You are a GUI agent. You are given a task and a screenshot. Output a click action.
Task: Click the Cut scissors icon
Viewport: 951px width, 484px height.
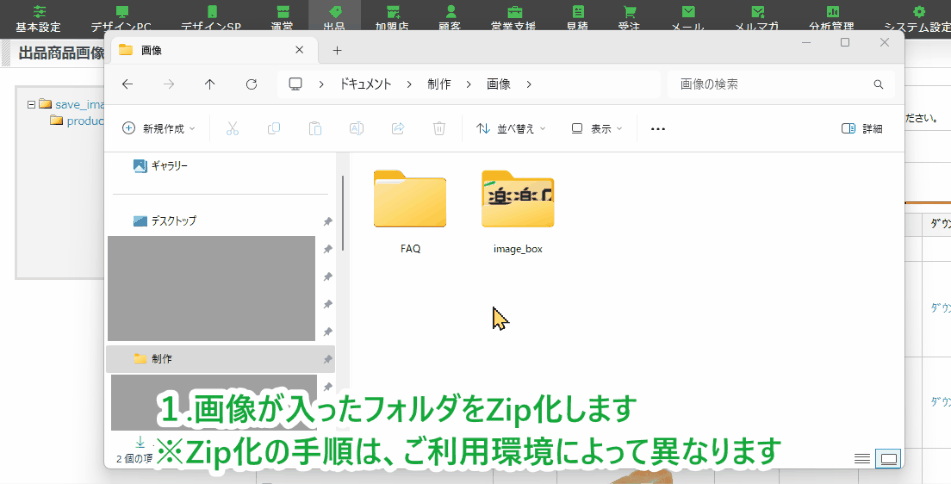pos(232,129)
